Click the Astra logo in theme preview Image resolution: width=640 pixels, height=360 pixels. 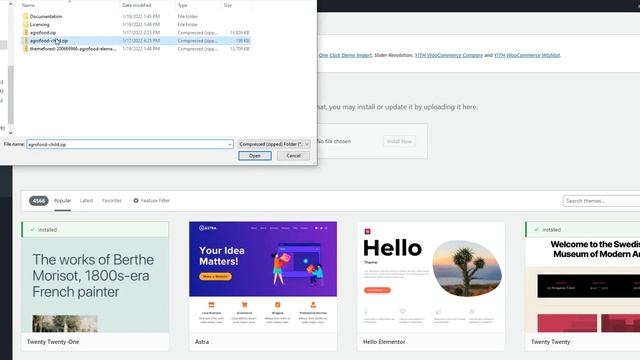tap(208, 228)
